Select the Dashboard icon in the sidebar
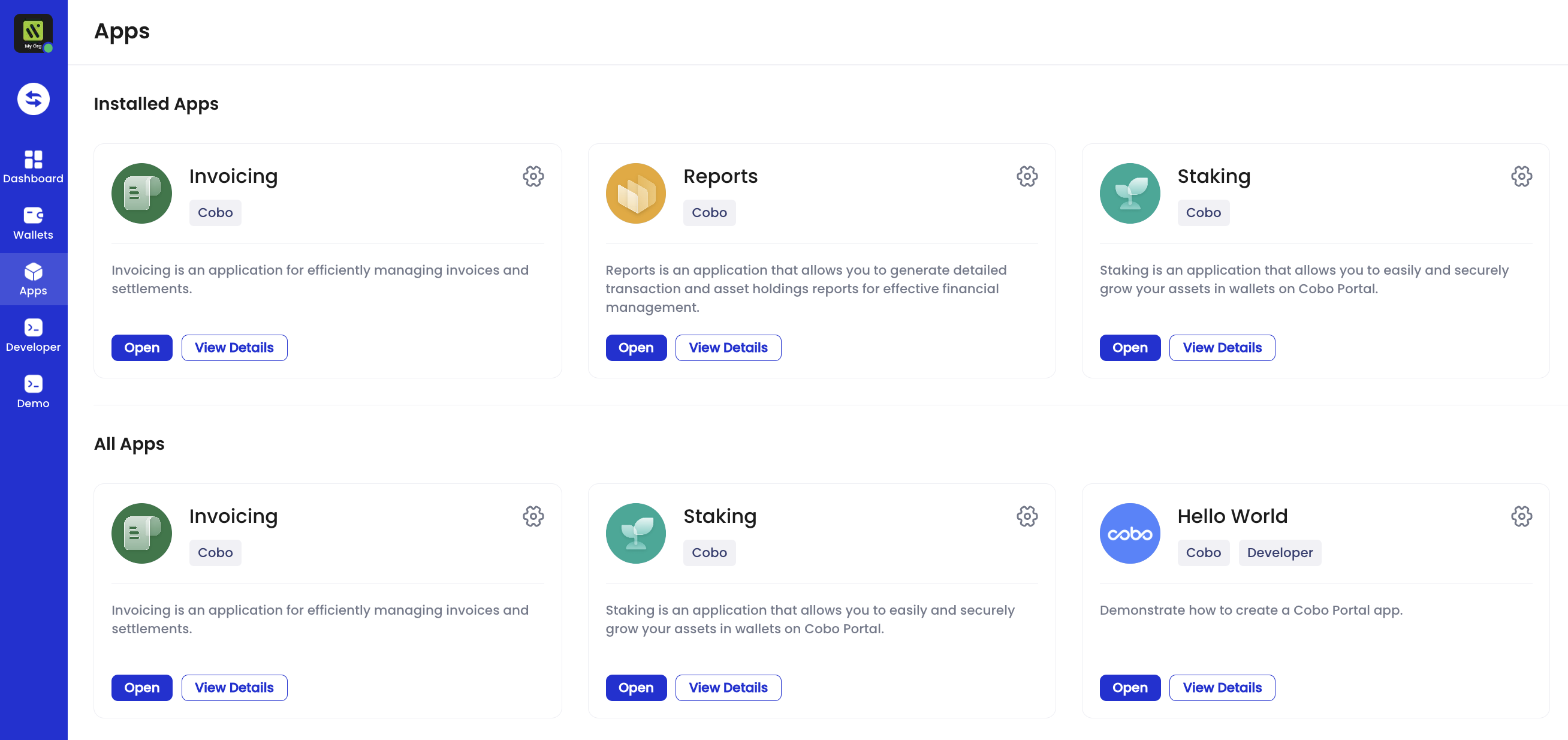The width and height of the screenshot is (1568, 740). (33, 160)
